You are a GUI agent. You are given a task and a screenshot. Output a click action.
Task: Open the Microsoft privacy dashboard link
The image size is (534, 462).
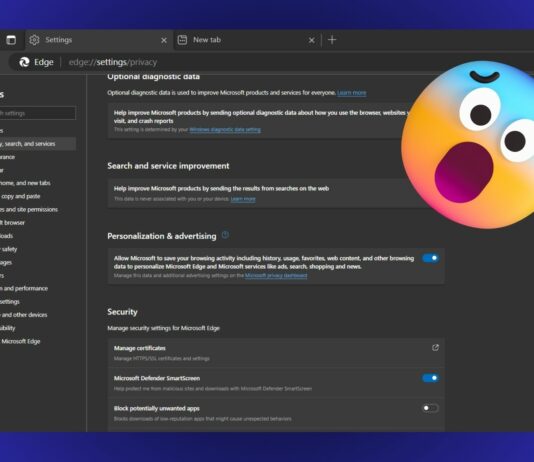point(276,275)
